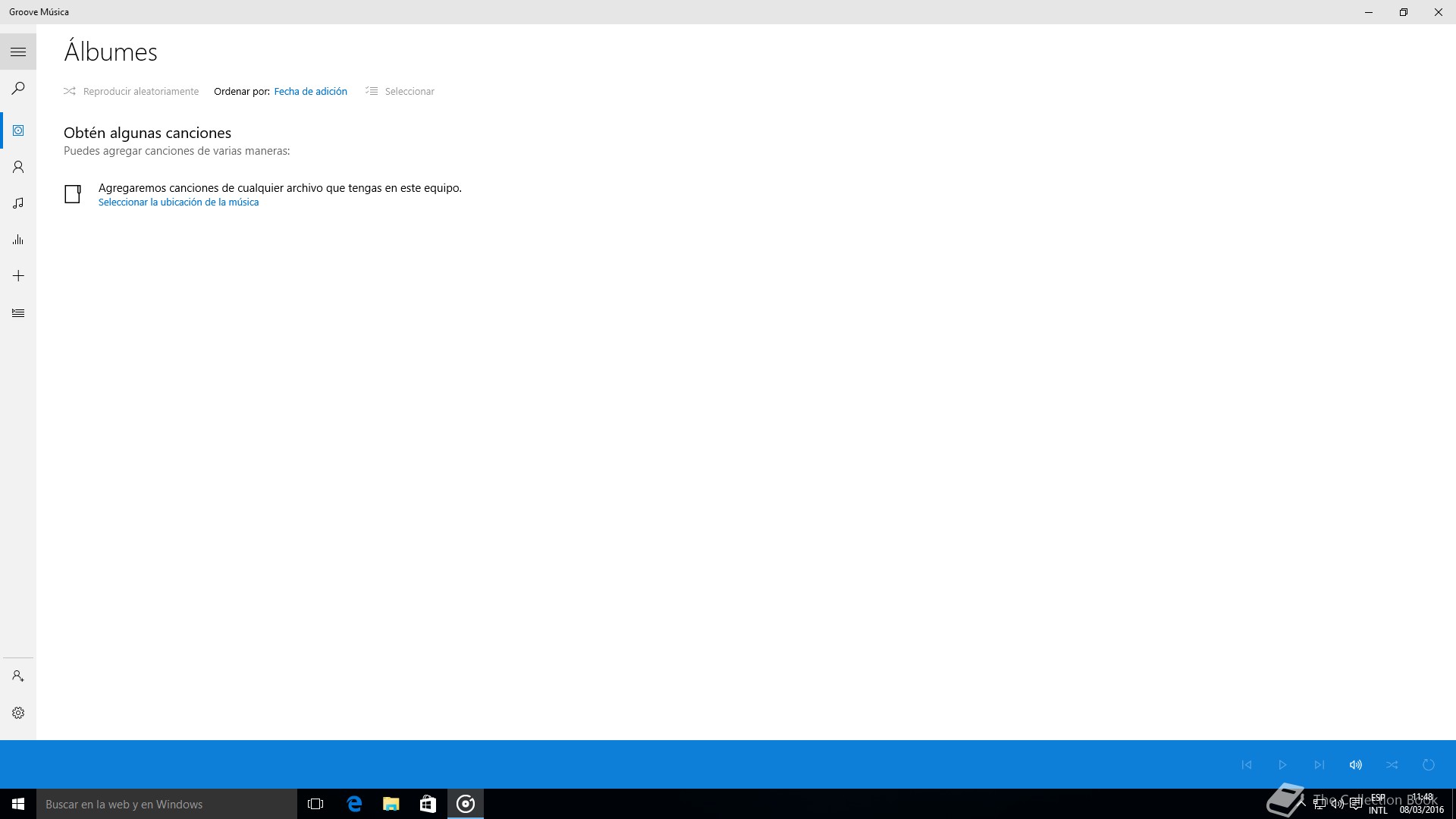
Task: Open File Explorer from taskbar
Action: pyautogui.click(x=391, y=804)
